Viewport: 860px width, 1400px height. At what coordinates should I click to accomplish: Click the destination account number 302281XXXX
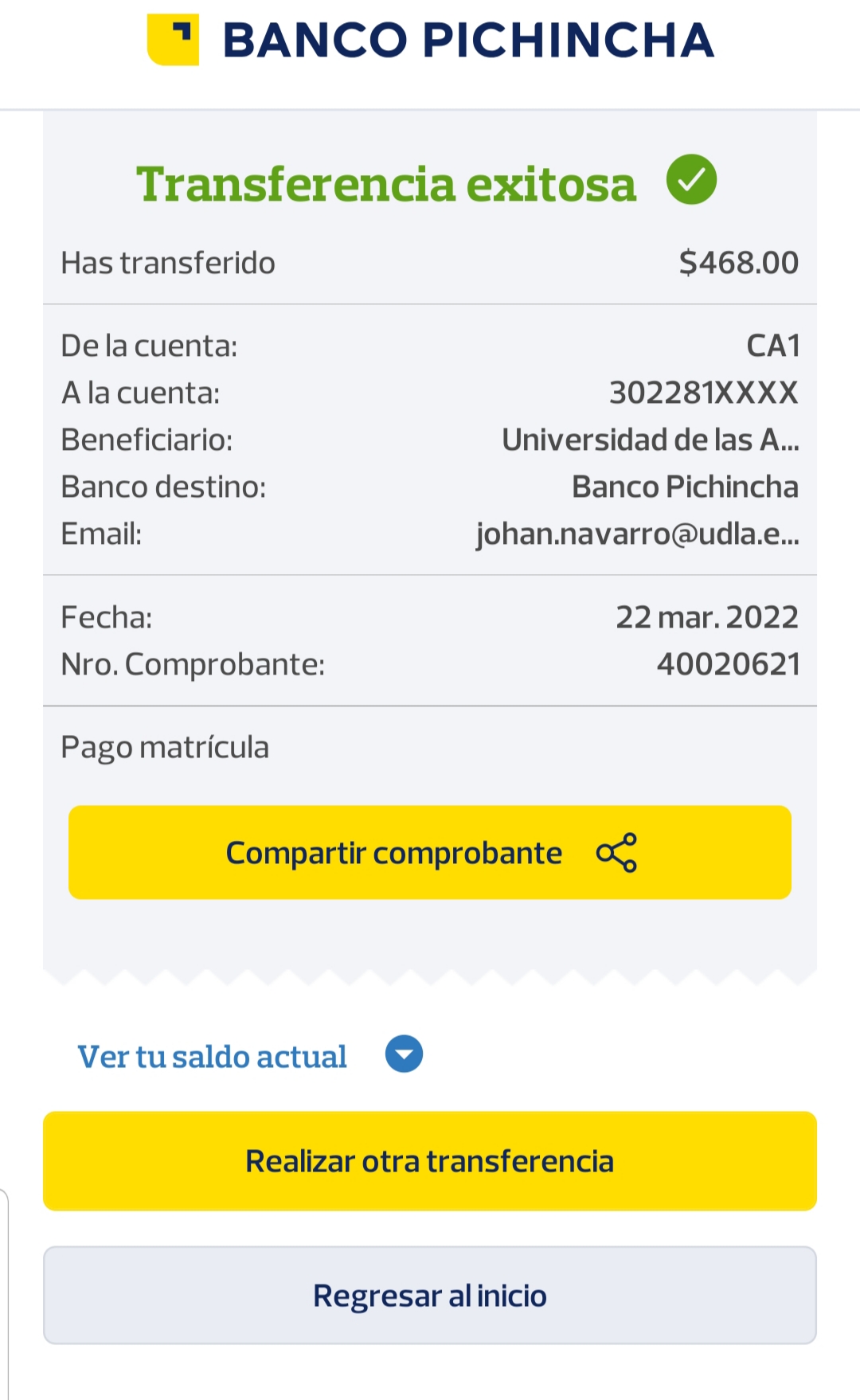point(703,393)
